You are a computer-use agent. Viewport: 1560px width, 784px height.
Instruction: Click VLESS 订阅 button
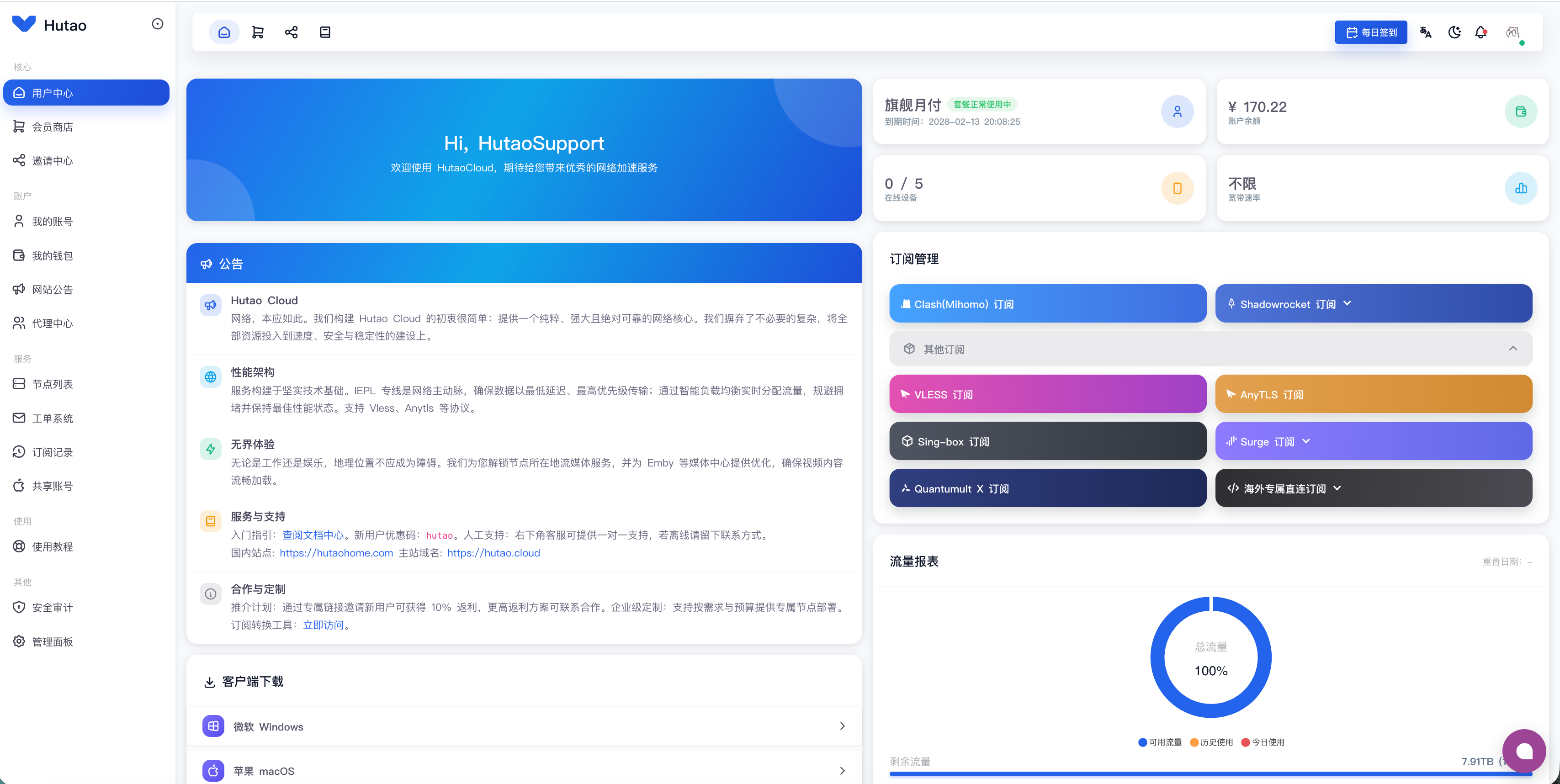[1048, 394]
